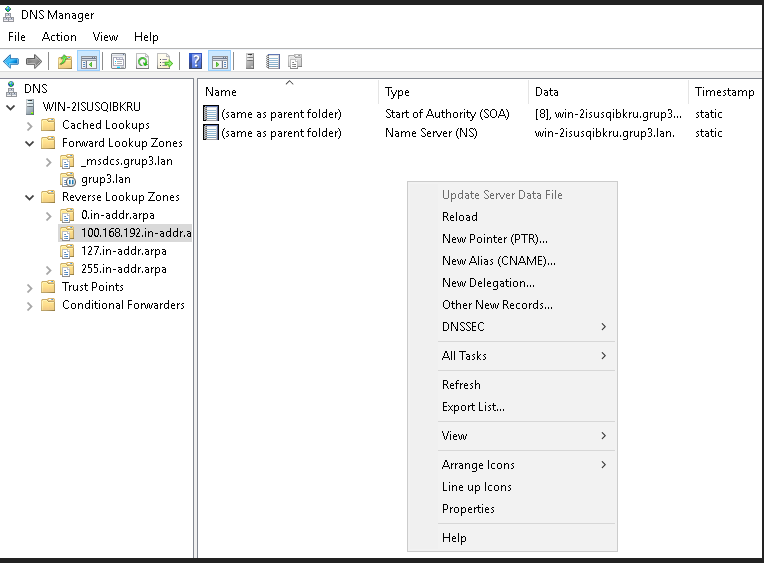Sort by the Name column header
The height and width of the screenshot is (563, 764).
(x=288, y=92)
